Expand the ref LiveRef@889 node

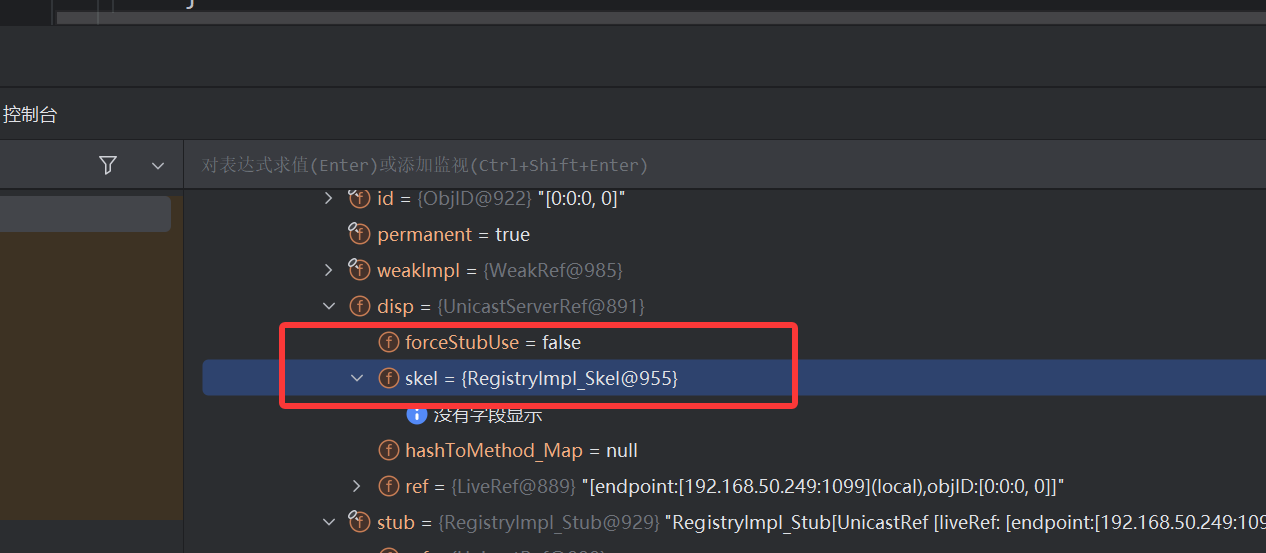(357, 486)
